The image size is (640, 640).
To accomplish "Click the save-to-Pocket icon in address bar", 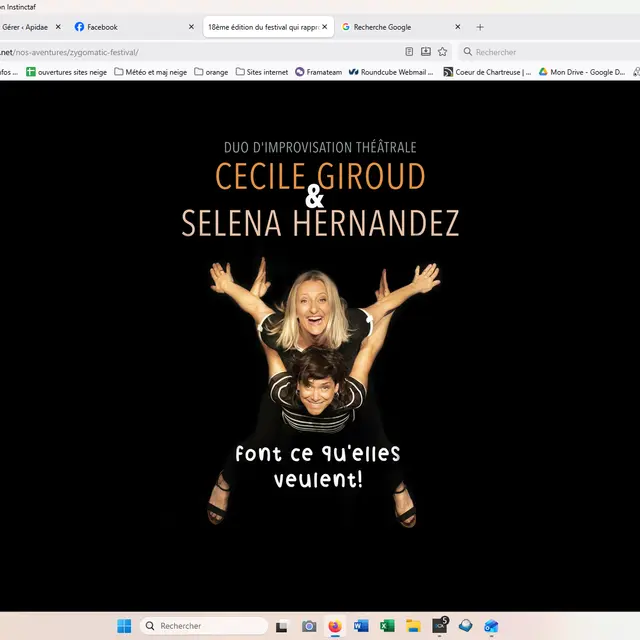I will pos(426,51).
